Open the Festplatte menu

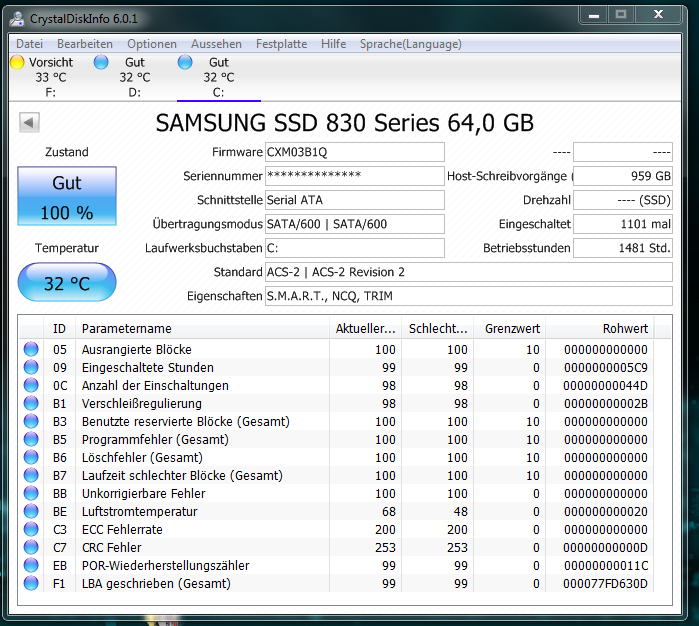(x=281, y=44)
